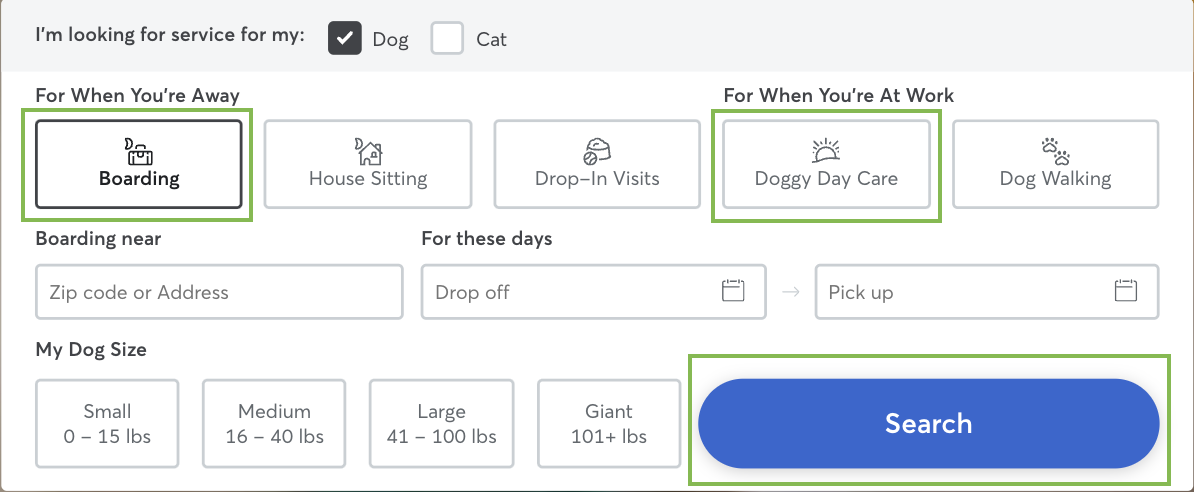
Task: Choose the Dog Walking service label
Action: 1055,179
